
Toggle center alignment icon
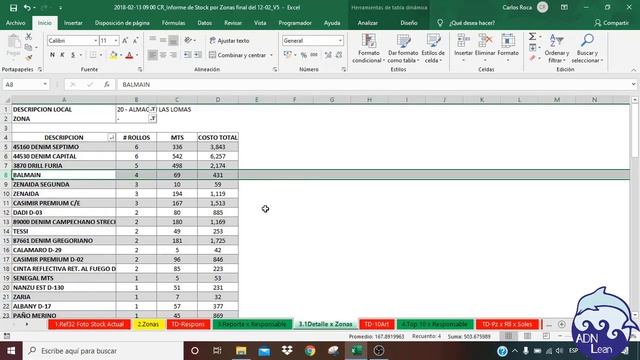click(163, 55)
